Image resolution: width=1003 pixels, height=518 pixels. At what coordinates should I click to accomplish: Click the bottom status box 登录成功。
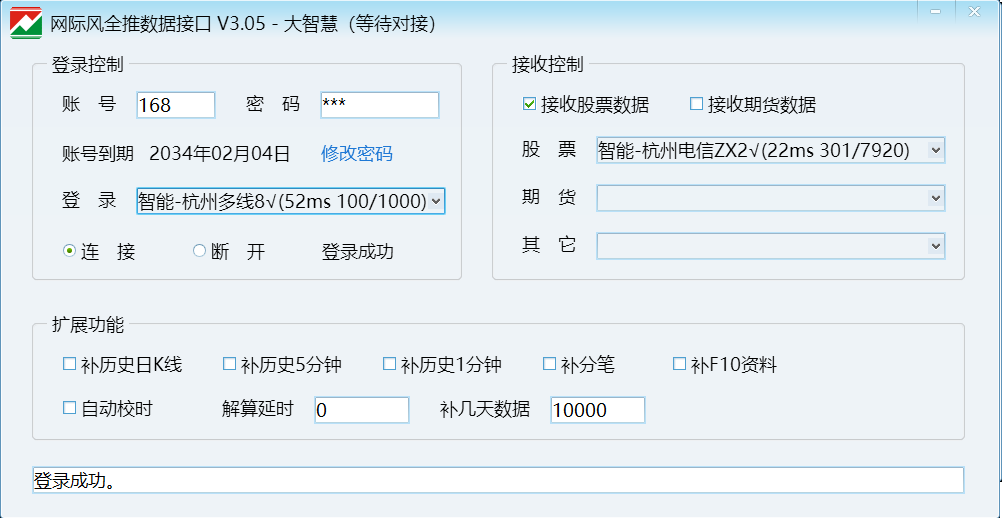[x=498, y=480]
